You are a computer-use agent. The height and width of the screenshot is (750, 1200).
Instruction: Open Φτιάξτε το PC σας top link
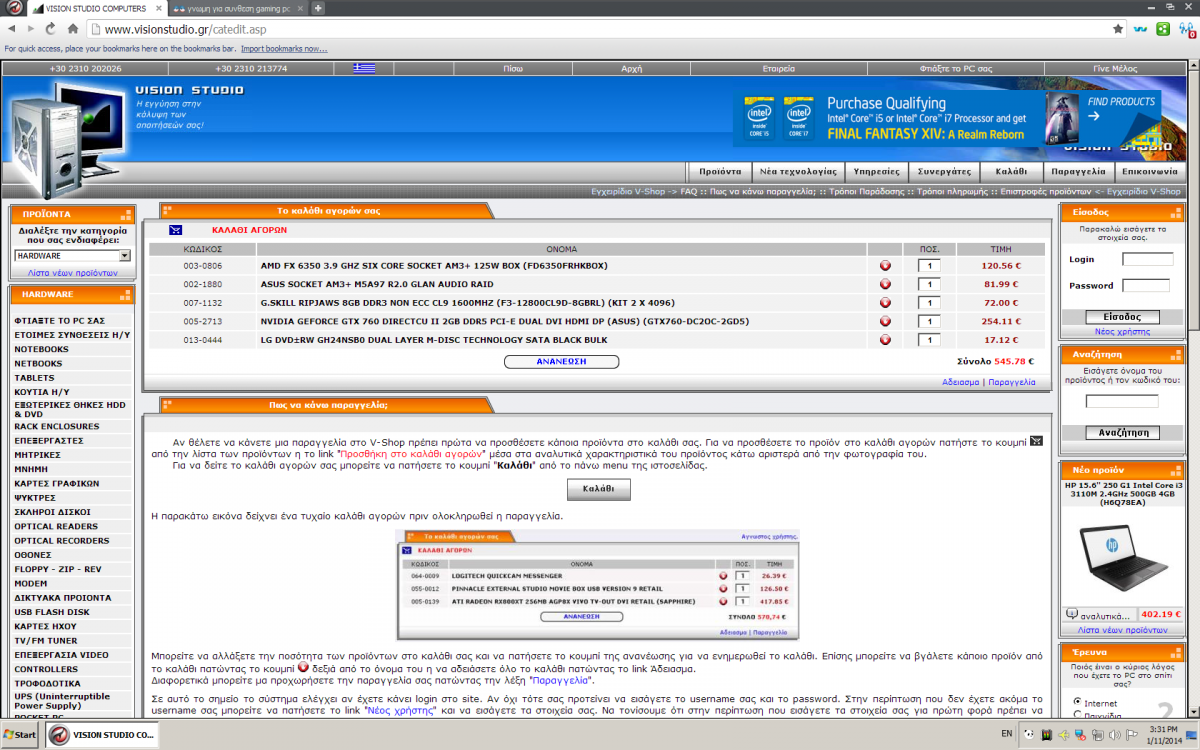coord(955,69)
